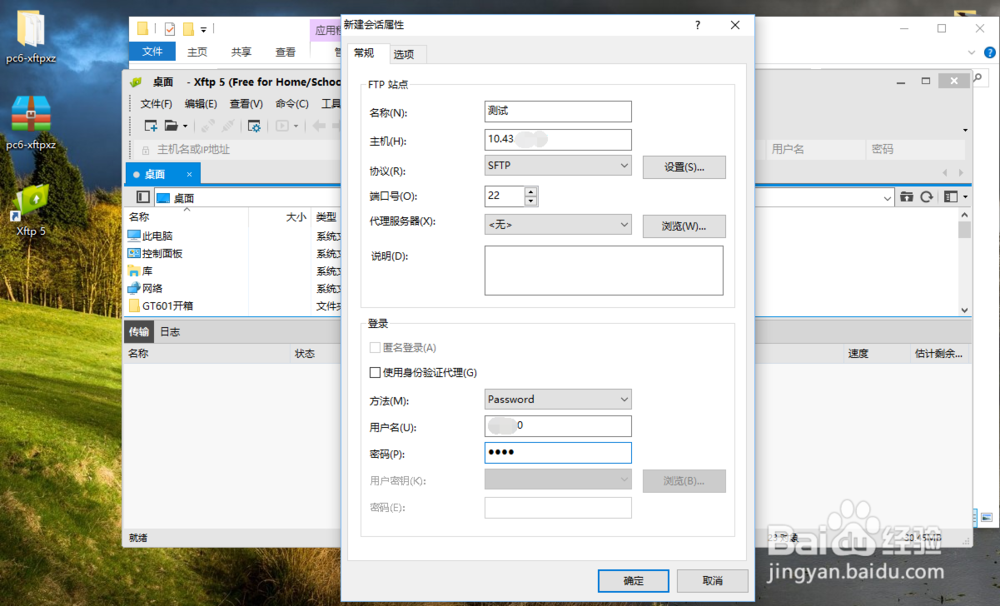Click the New Session icon in Xftp toolbar
This screenshot has width=1000, height=606.
[151, 126]
